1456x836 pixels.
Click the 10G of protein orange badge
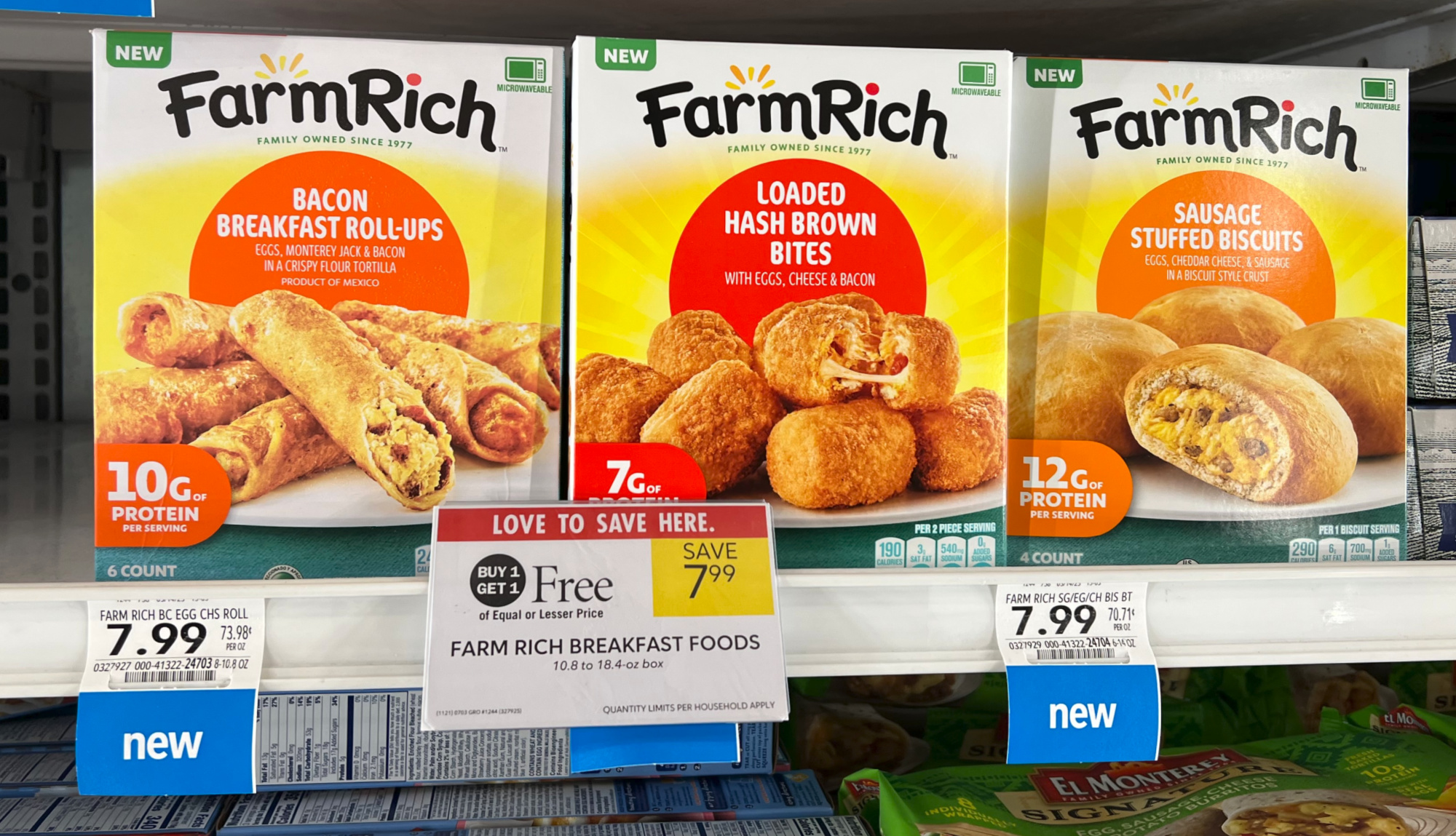(159, 495)
